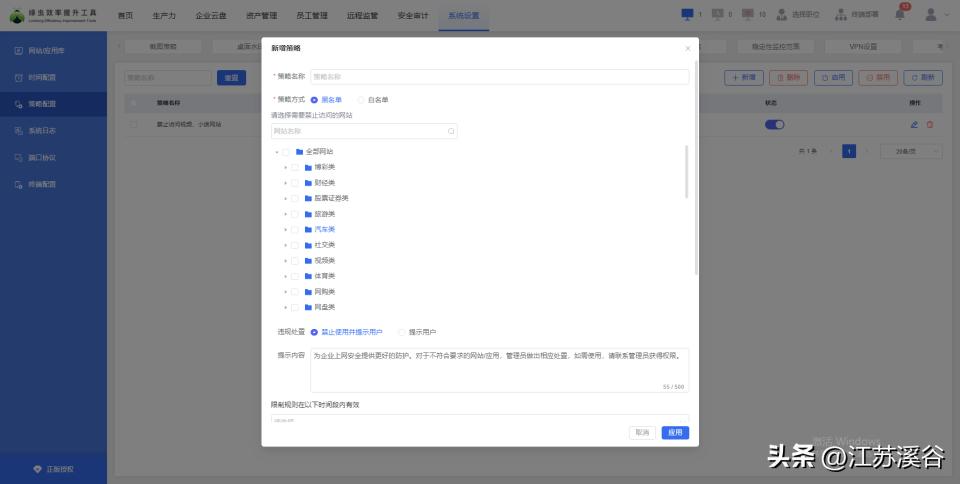This screenshot has height=484, width=960.
Task: Click the folder icon beside 视频类
Action: coord(309,261)
